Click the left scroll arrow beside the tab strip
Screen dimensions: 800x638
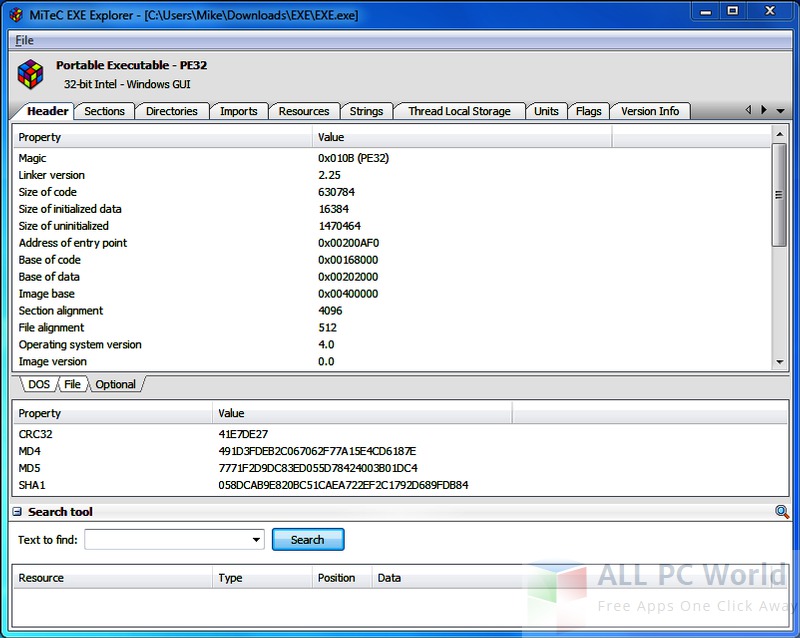[x=749, y=111]
